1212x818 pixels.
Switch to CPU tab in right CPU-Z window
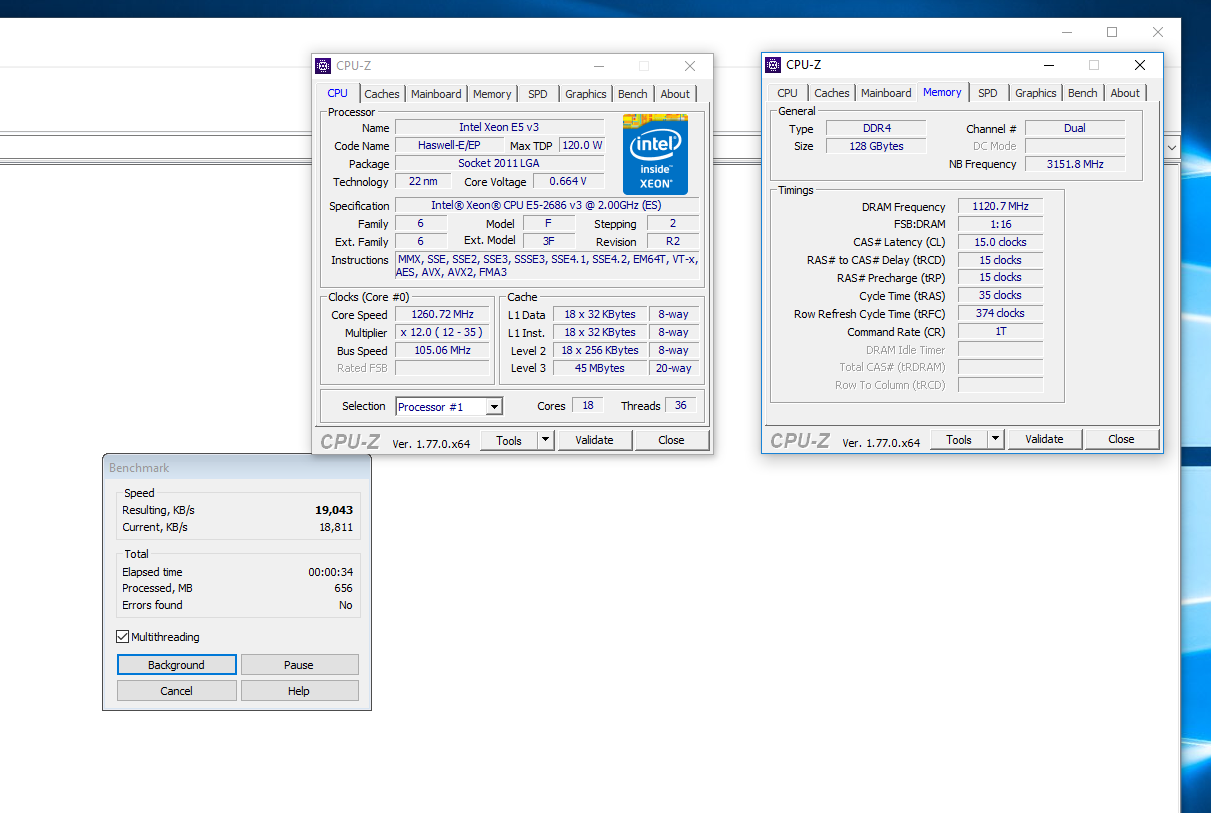coord(788,93)
